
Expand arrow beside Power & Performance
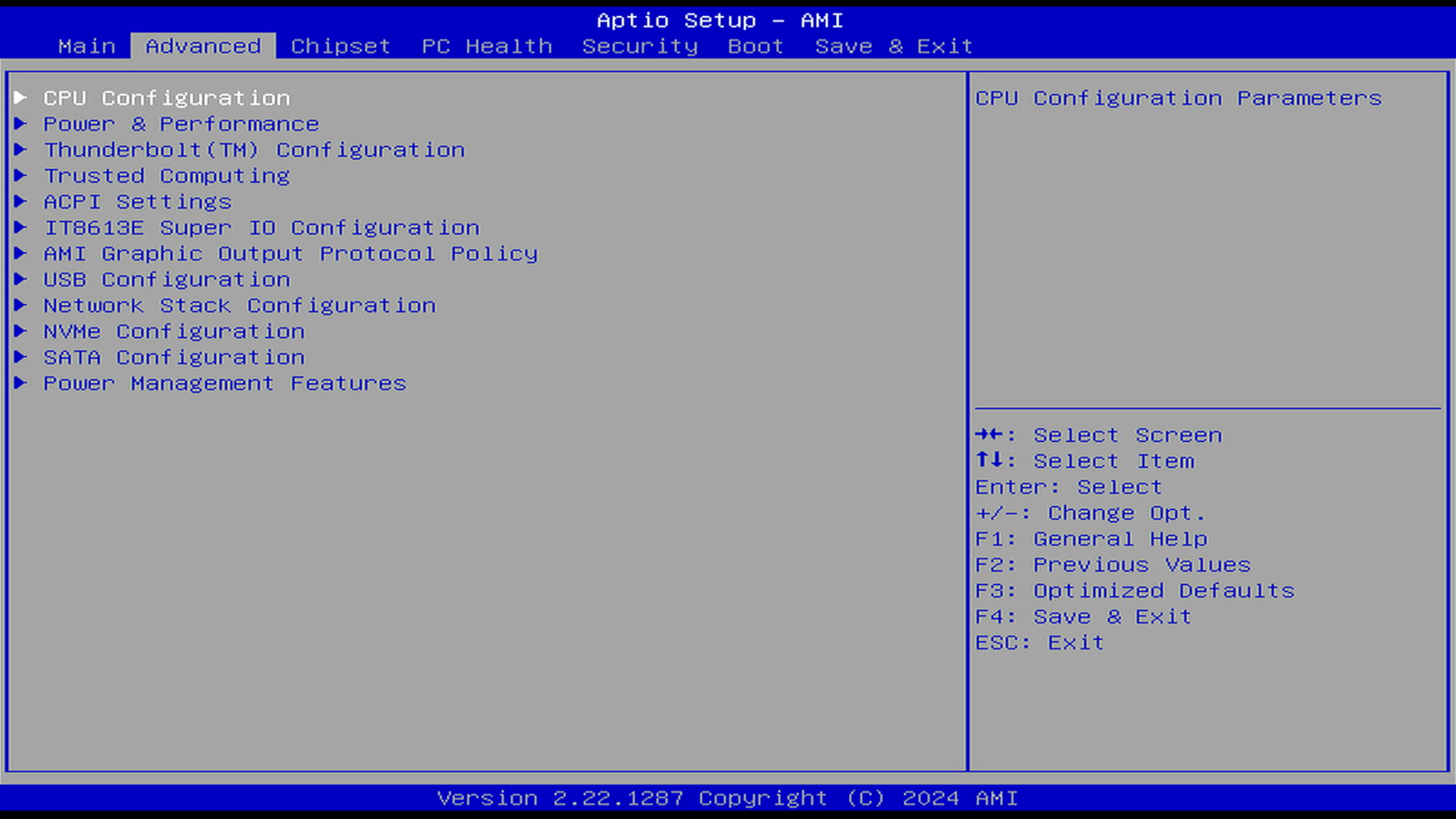[x=20, y=124]
